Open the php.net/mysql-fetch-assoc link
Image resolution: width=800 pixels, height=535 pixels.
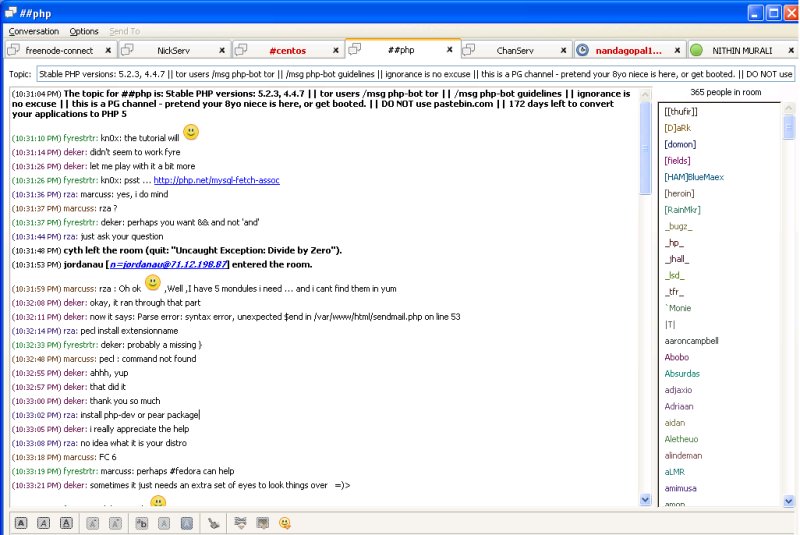(x=216, y=180)
